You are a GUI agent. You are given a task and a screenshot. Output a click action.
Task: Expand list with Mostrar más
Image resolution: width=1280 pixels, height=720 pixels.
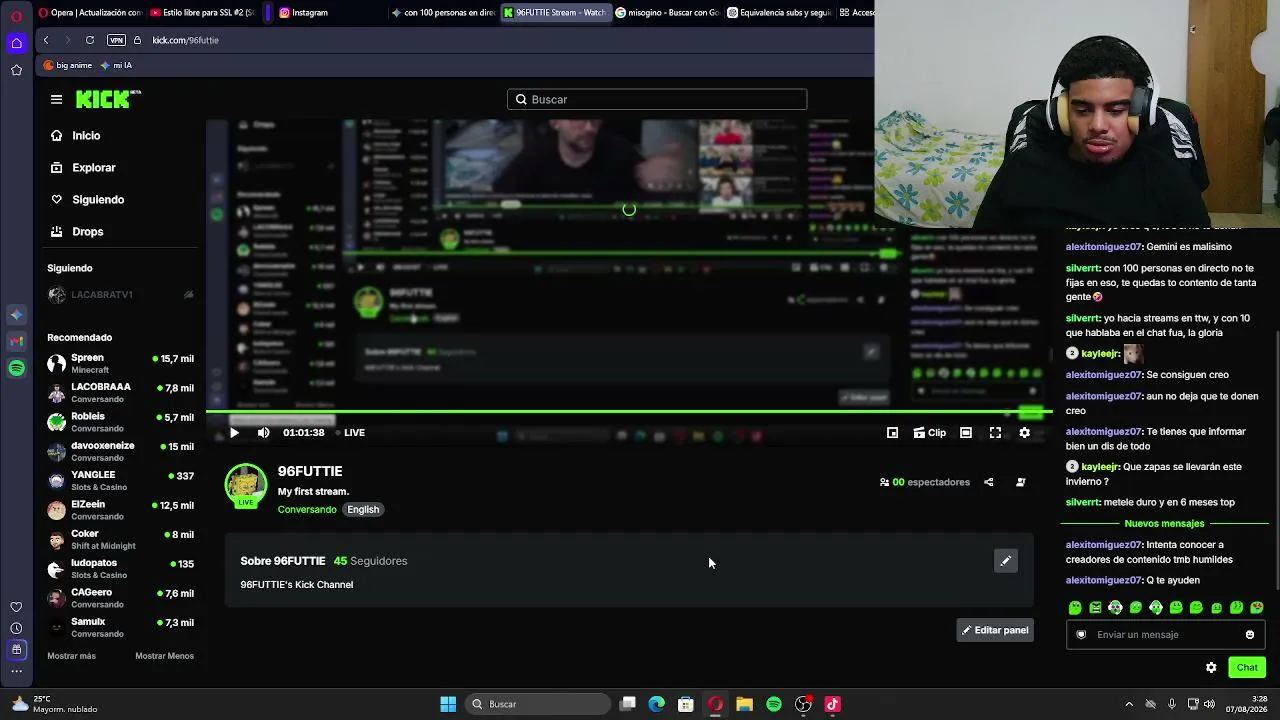point(72,656)
